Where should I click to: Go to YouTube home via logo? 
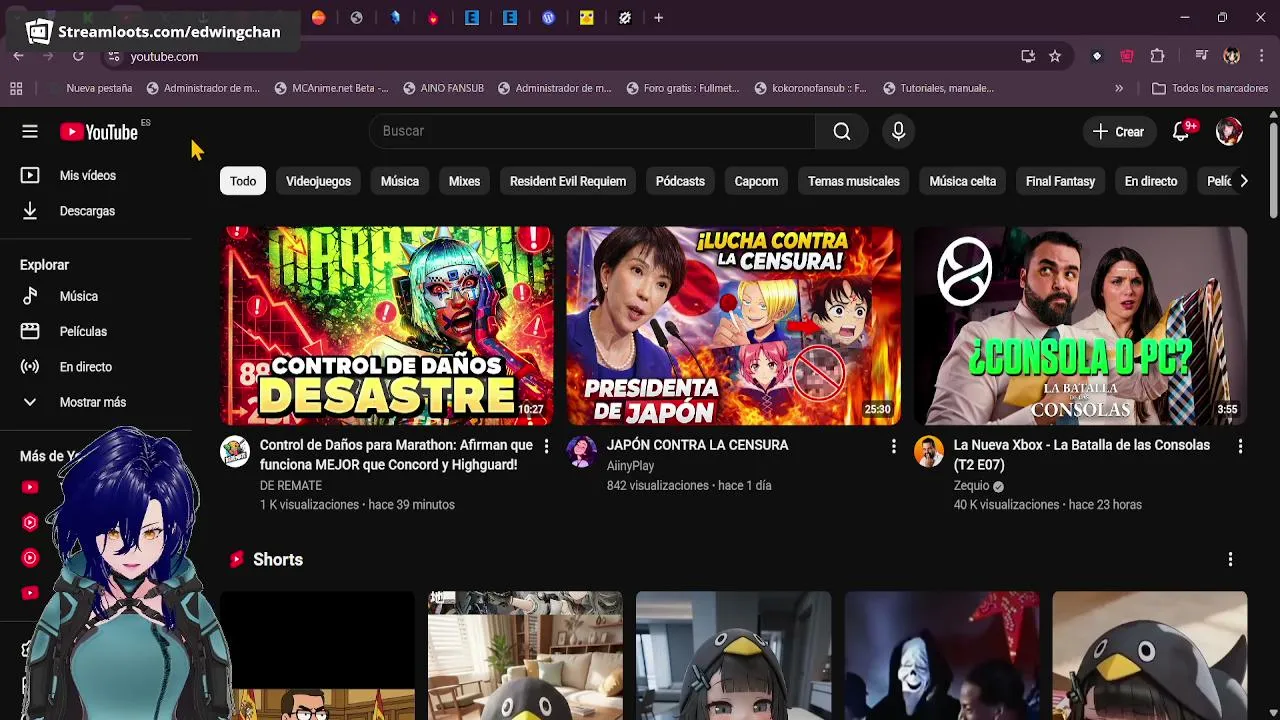point(98,132)
